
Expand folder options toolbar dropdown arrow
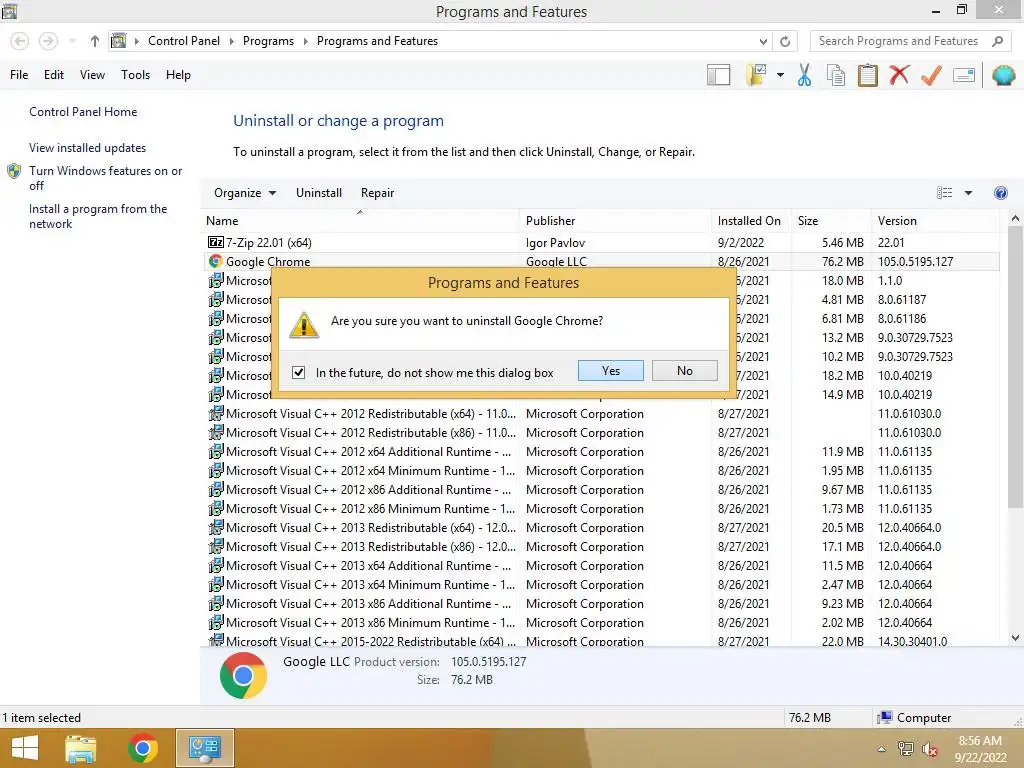click(780, 75)
